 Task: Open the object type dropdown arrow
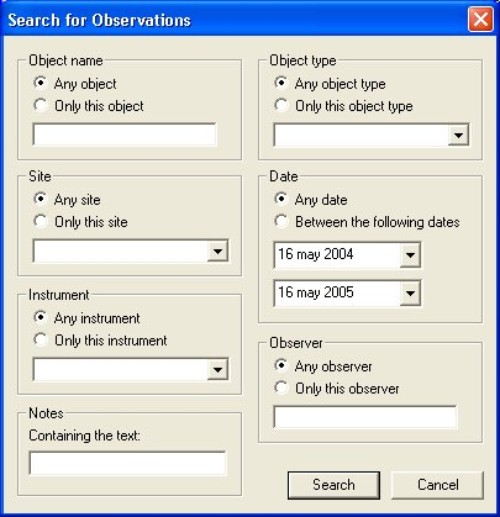point(458,135)
